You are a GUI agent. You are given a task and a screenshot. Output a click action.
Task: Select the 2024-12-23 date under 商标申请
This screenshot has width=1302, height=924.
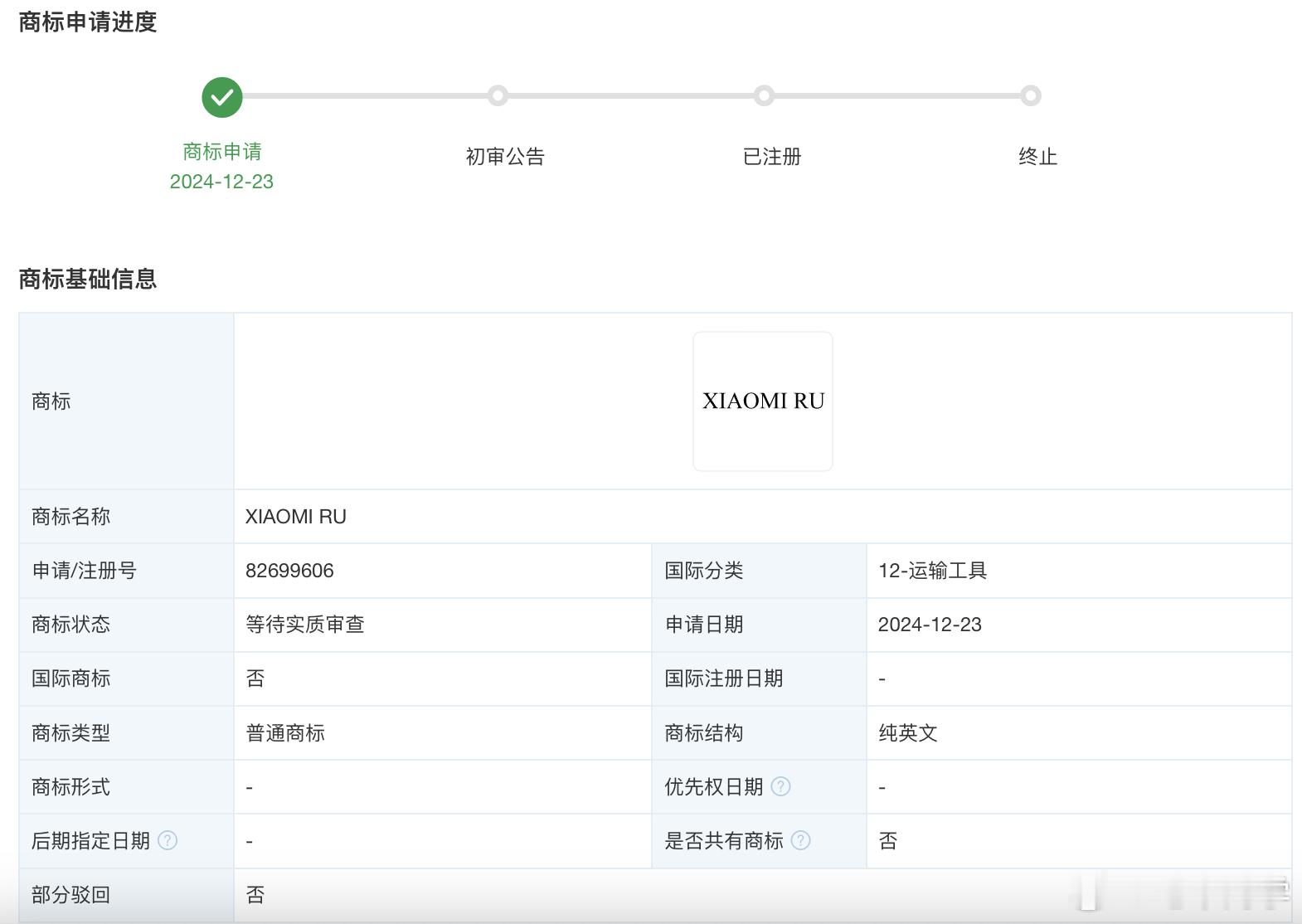[x=221, y=182]
